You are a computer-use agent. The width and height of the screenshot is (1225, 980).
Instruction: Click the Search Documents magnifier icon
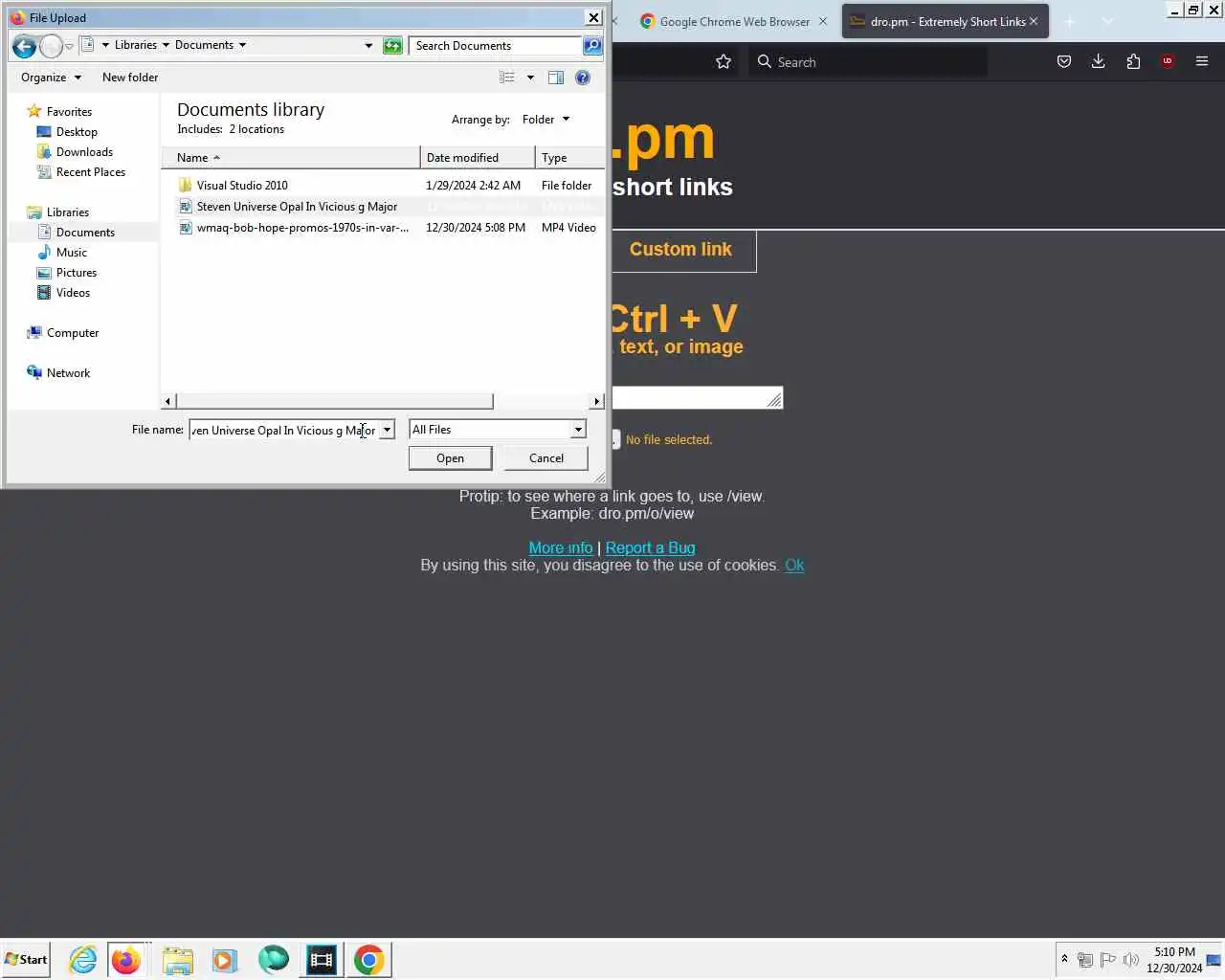pyautogui.click(x=592, y=46)
